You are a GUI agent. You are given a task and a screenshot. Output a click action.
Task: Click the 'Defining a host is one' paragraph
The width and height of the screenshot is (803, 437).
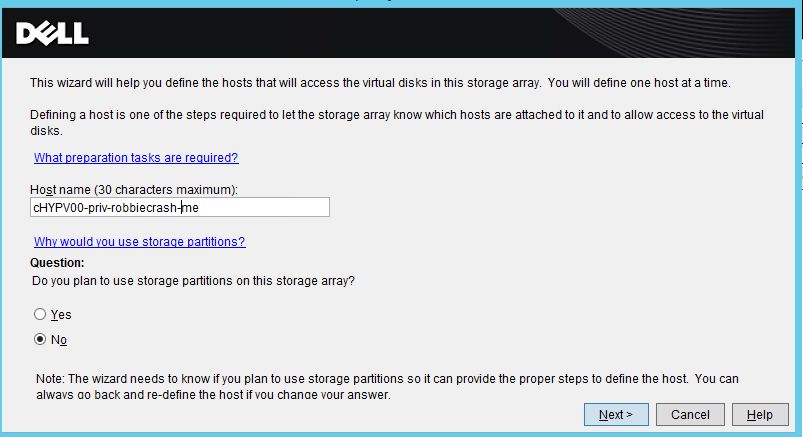pyautogui.click(x=397, y=122)
